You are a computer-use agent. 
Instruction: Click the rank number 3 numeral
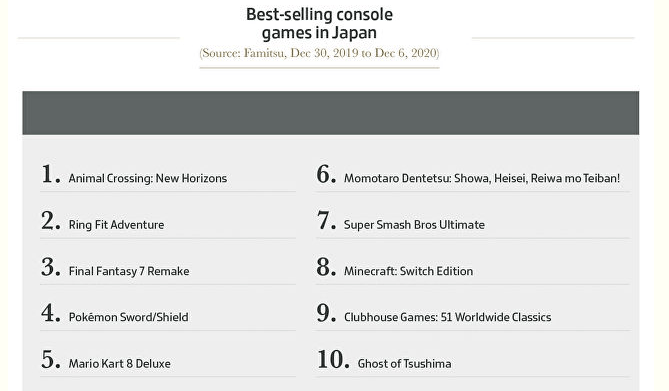point(50,267)
